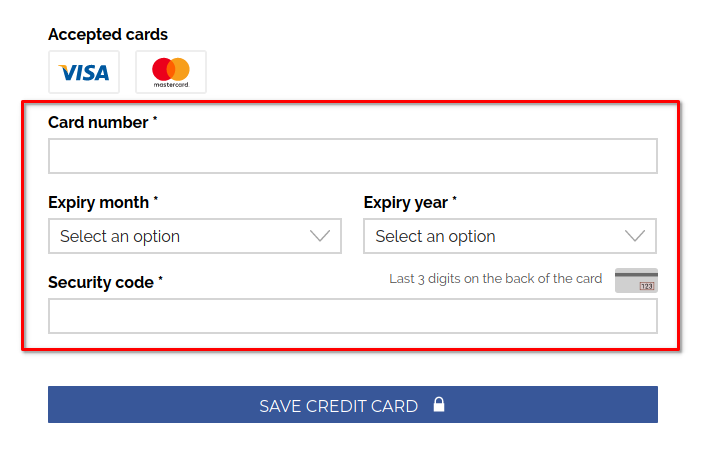Click the 'Last 3 digits' hint text
Viewport: 702px width, 455px height.
495,279
